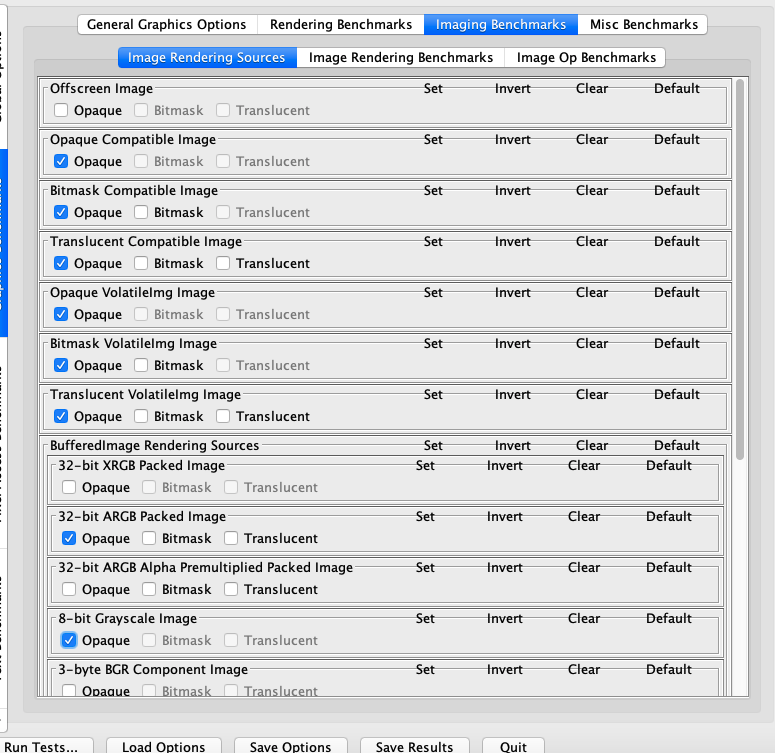Enable Opaque for Offscreen Image

coord(62,110)
